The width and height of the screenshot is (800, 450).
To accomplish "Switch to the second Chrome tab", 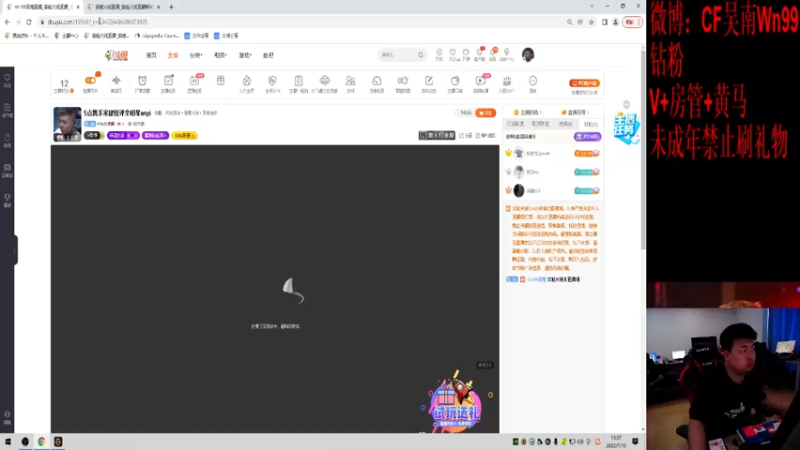I will [x=122, y=7].
